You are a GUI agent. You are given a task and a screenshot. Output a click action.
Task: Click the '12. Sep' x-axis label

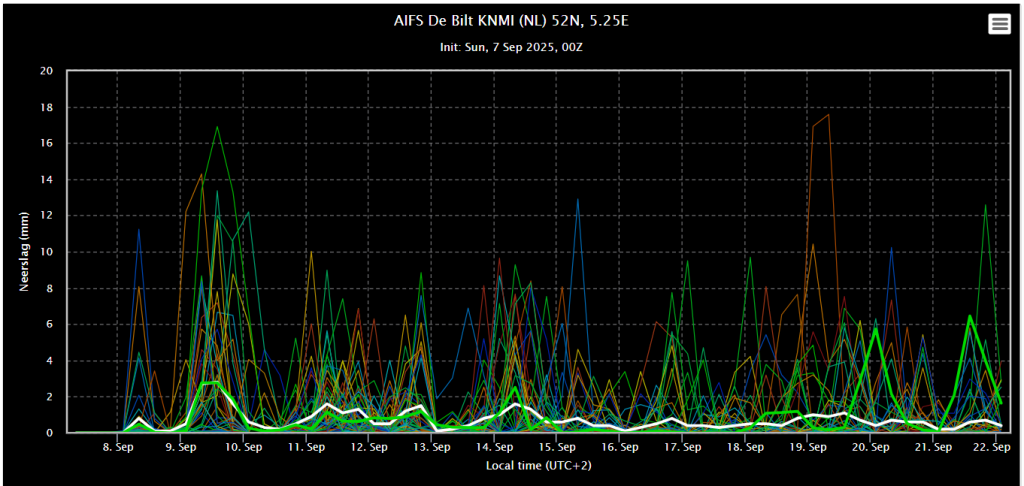[369, 447]
